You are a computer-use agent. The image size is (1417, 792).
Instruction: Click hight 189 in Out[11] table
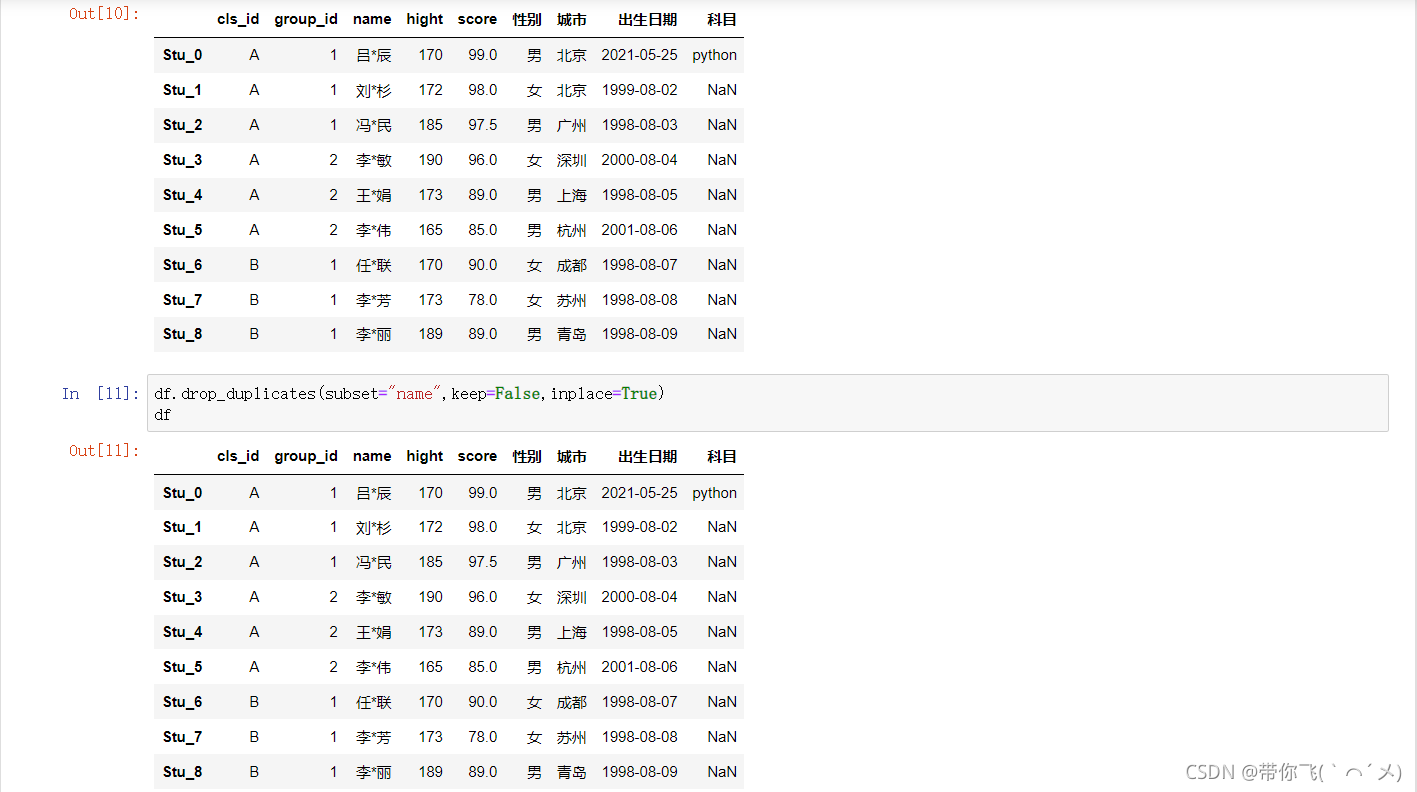click(431, 772)
